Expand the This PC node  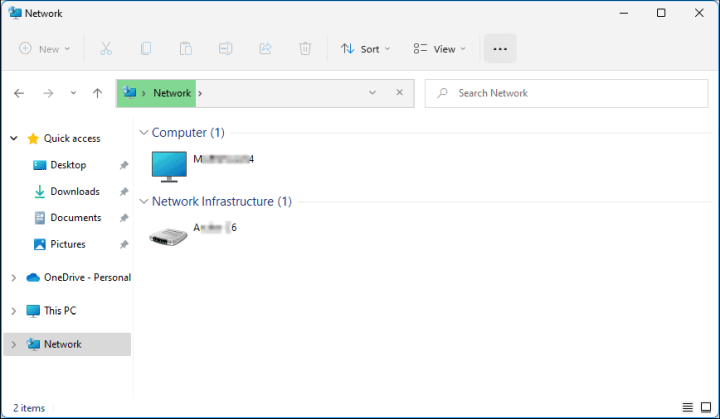tap(14, 311)
